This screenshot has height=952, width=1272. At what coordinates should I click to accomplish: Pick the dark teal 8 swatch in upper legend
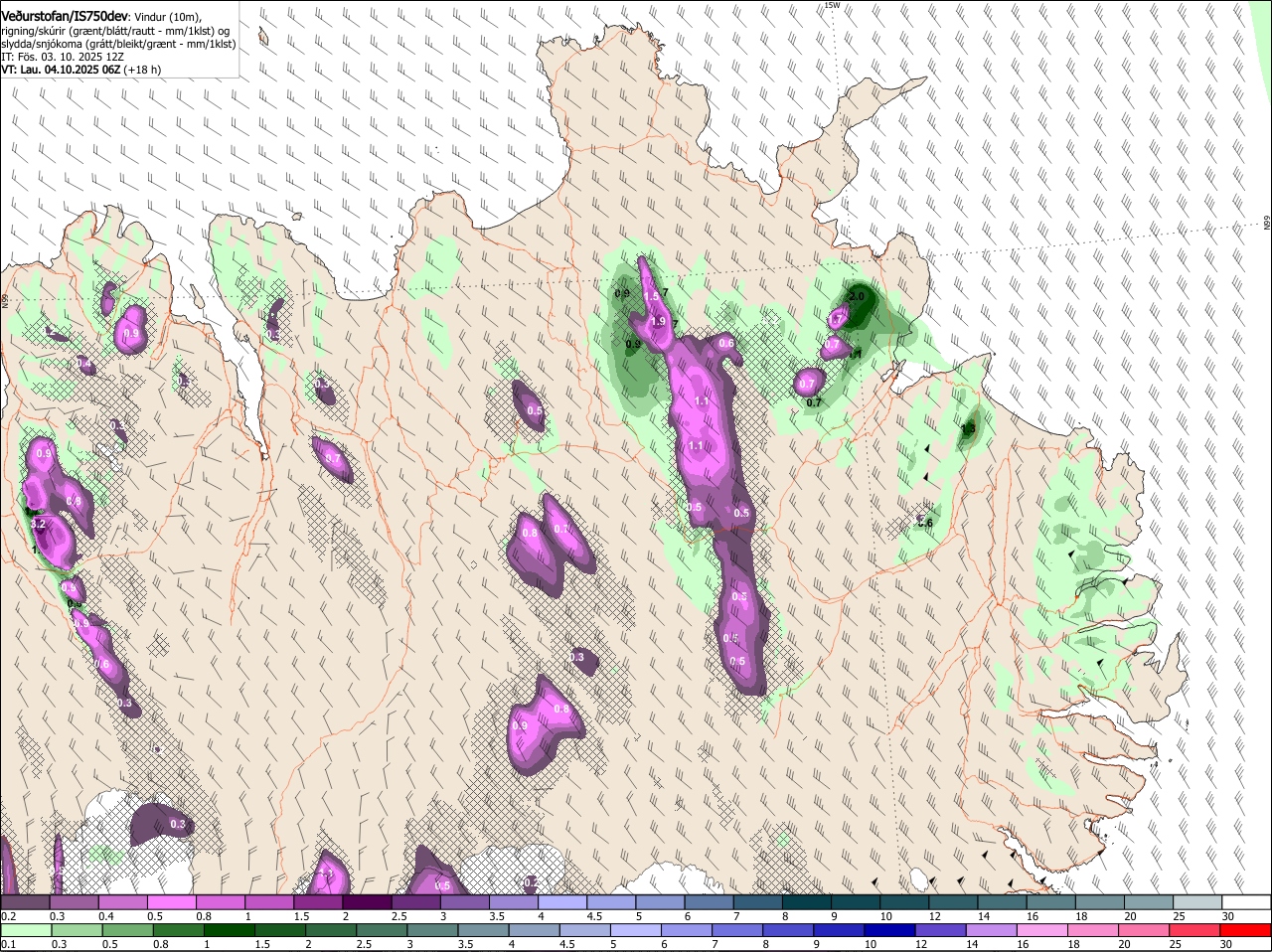click(806, 902)
